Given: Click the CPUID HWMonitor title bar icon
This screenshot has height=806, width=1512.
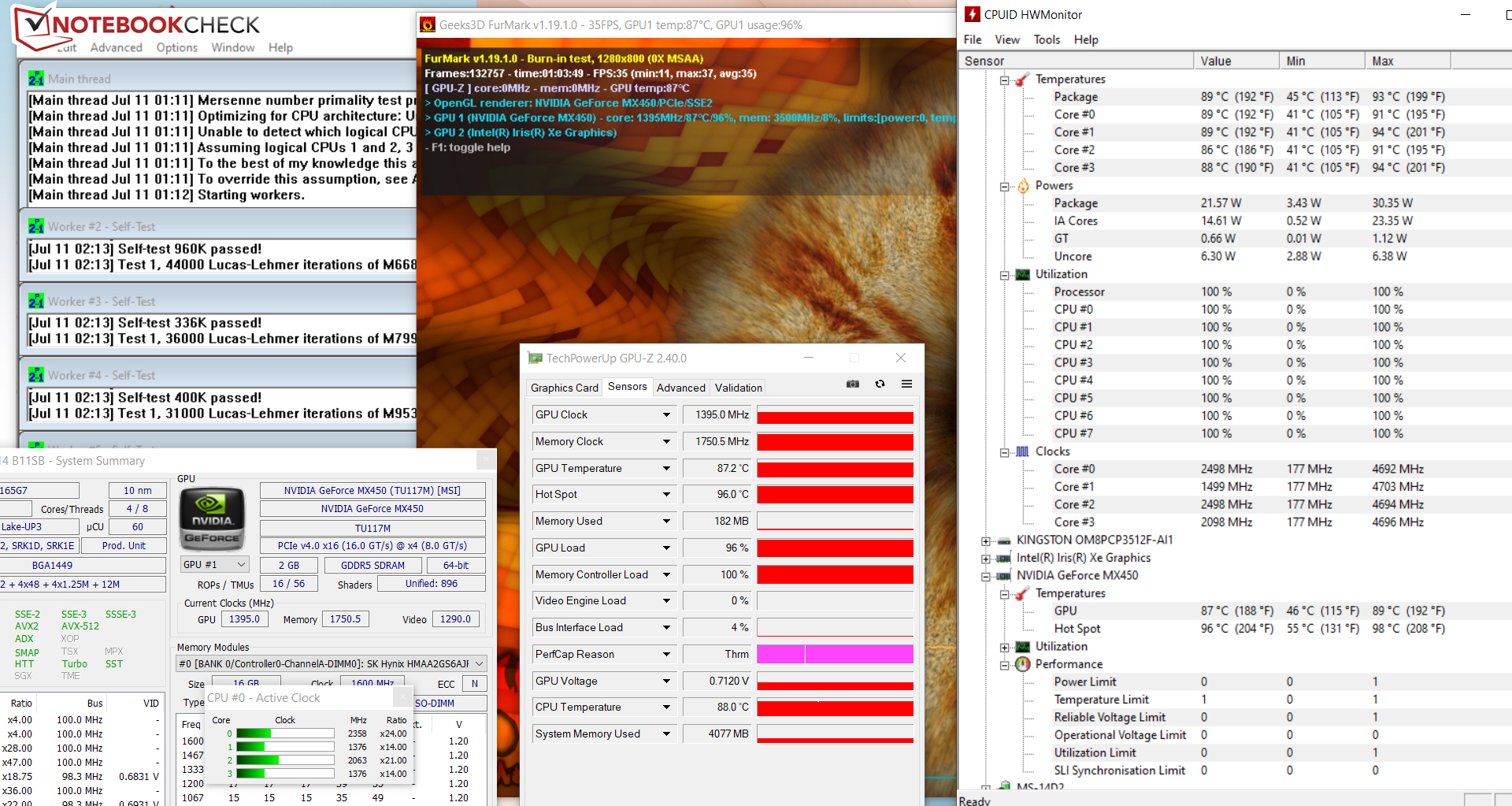Looking at the screenshot, I should point(973,14).
